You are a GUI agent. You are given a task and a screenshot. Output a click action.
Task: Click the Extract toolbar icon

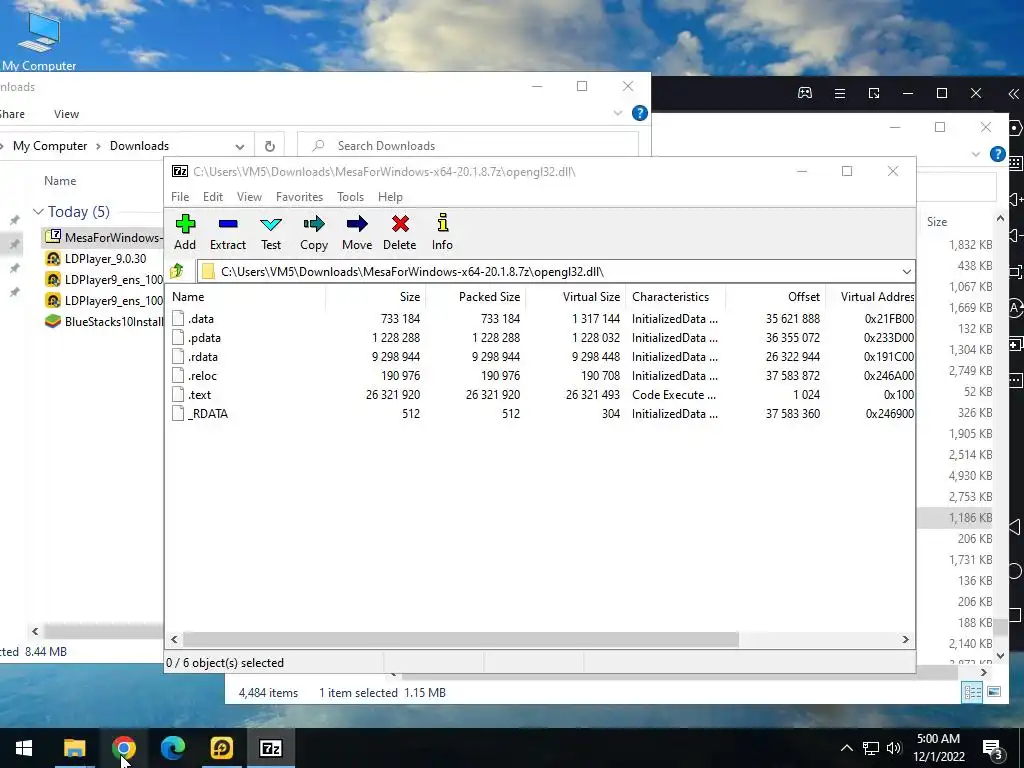[227, 232]
